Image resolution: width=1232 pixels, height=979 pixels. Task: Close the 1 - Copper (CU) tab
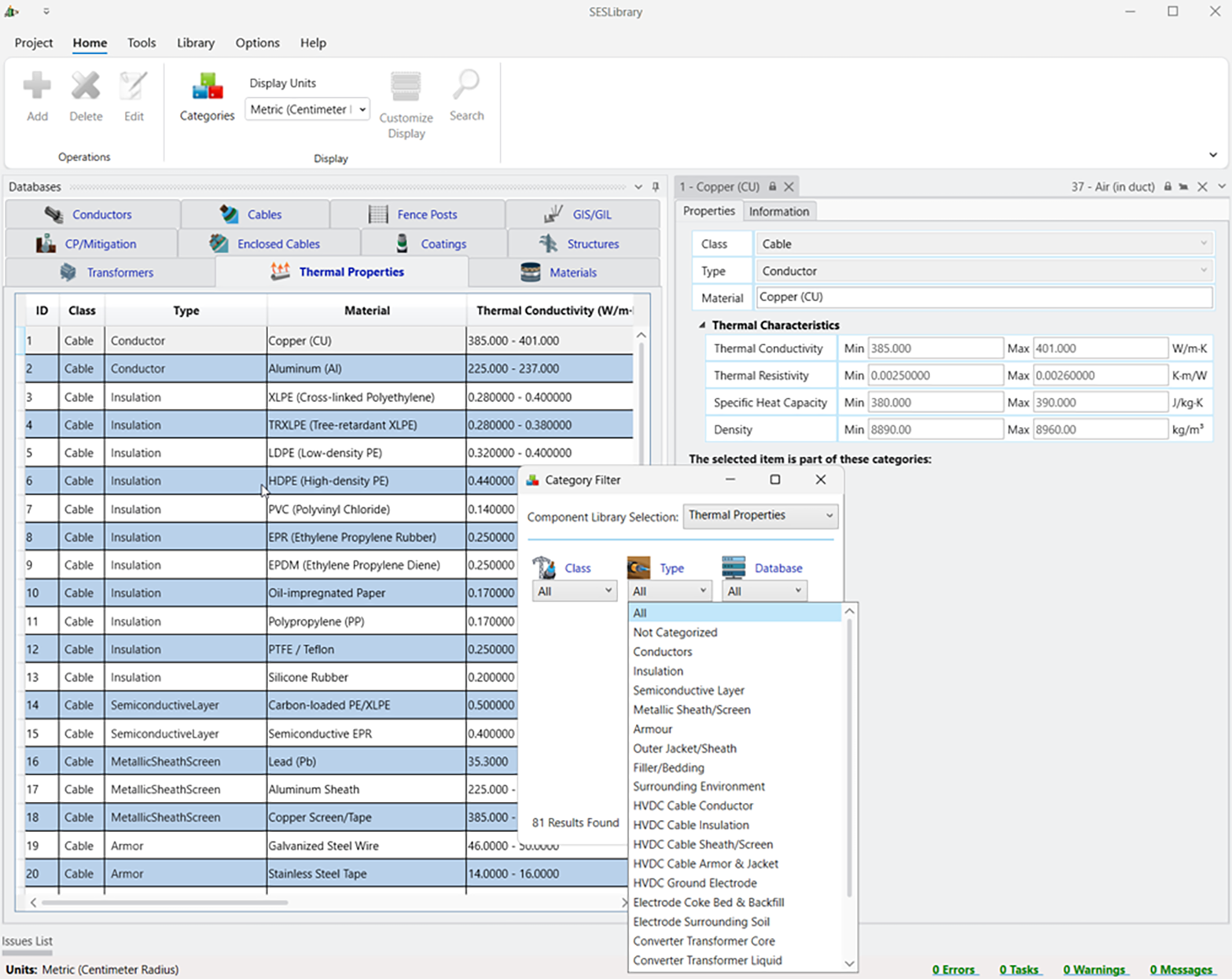pos(789,186)
